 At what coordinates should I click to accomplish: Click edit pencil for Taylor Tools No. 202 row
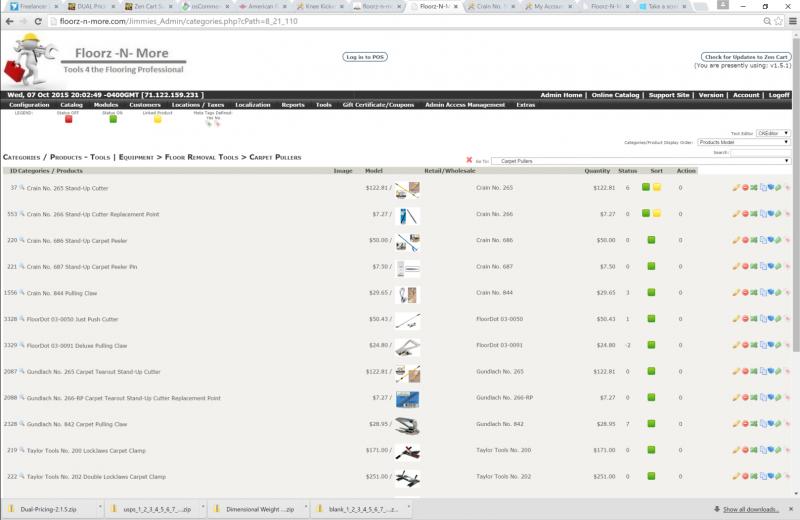tap(736, 477)
